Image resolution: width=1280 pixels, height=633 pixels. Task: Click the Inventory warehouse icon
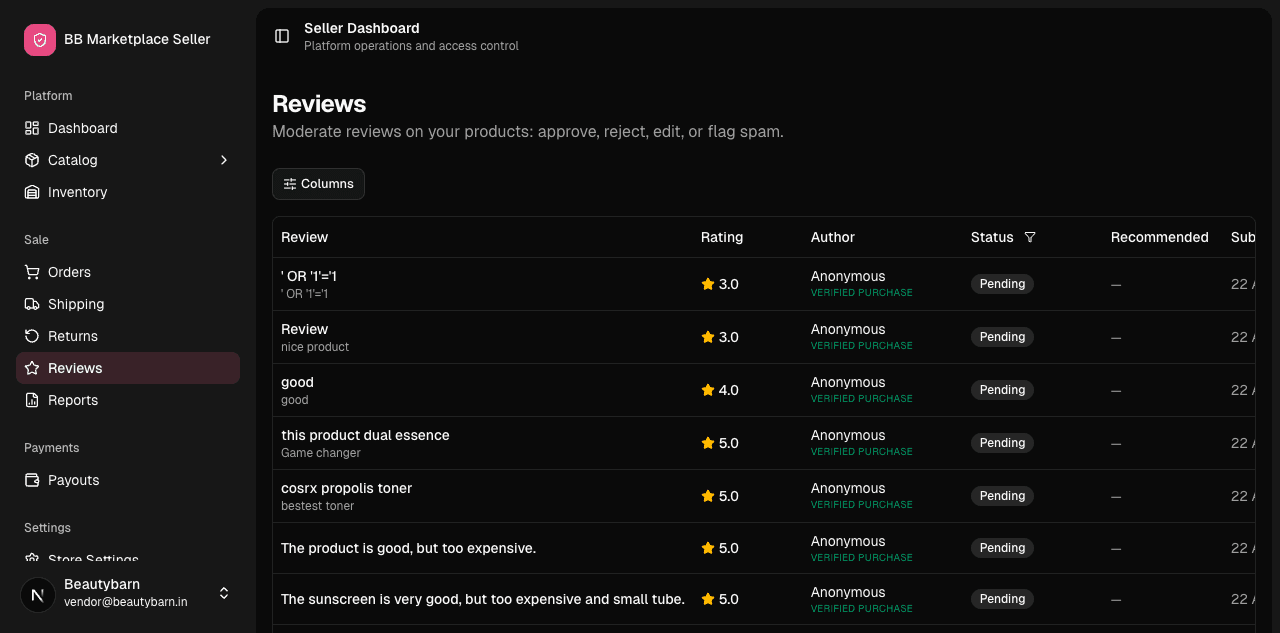(32, 192)
